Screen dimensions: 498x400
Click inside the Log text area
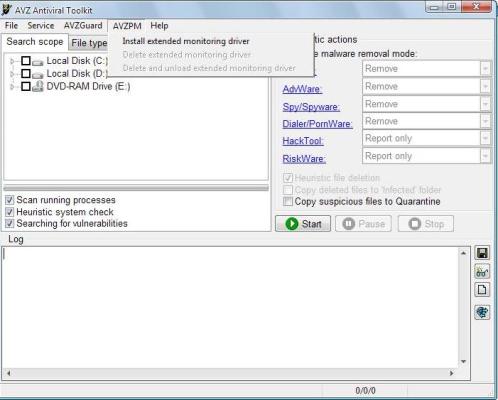click(x=231, y=307)
